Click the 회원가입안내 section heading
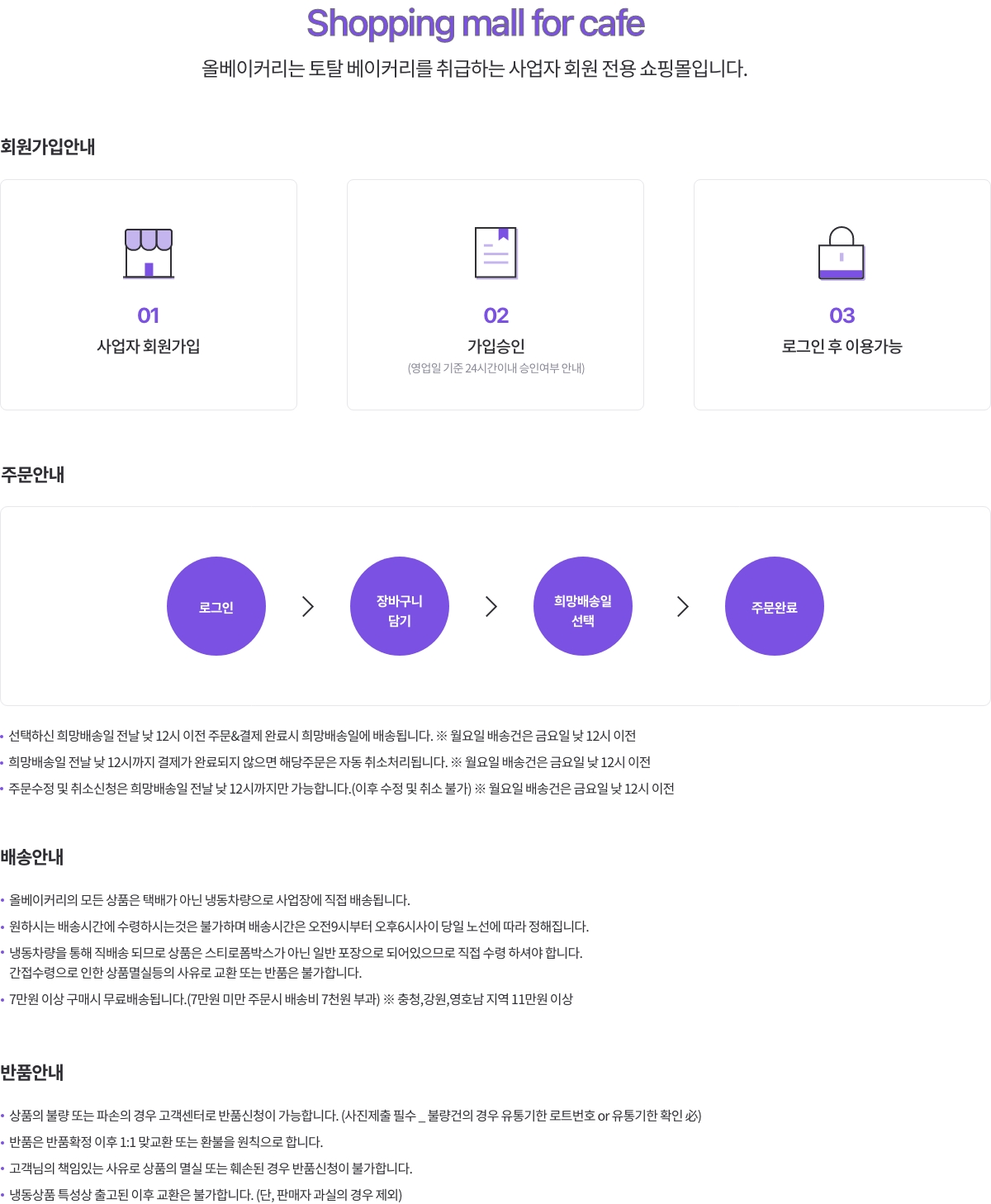991x1204 pixels. point(48,147)
